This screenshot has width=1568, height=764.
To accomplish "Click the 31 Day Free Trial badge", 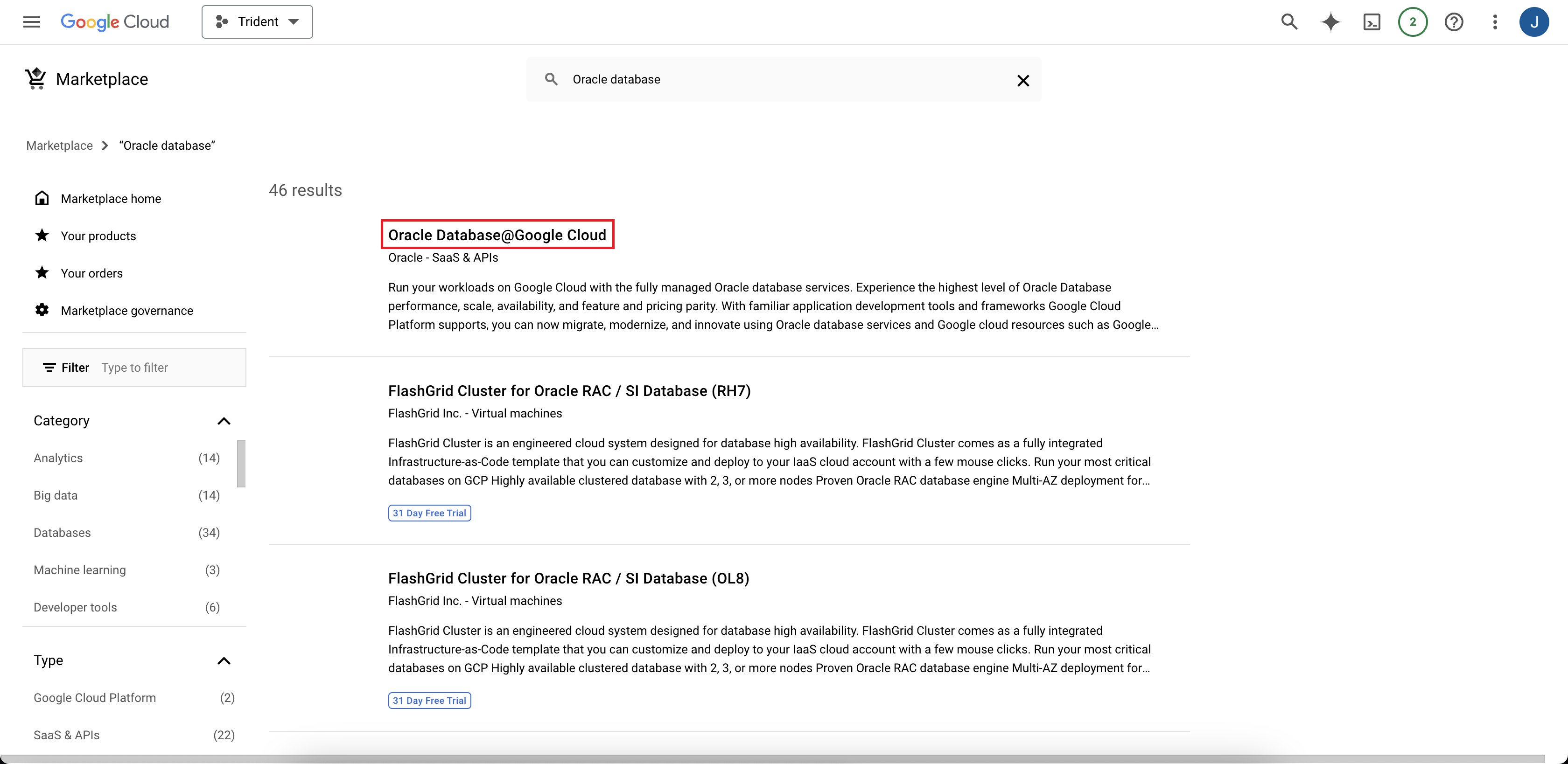I will point(429,513).
